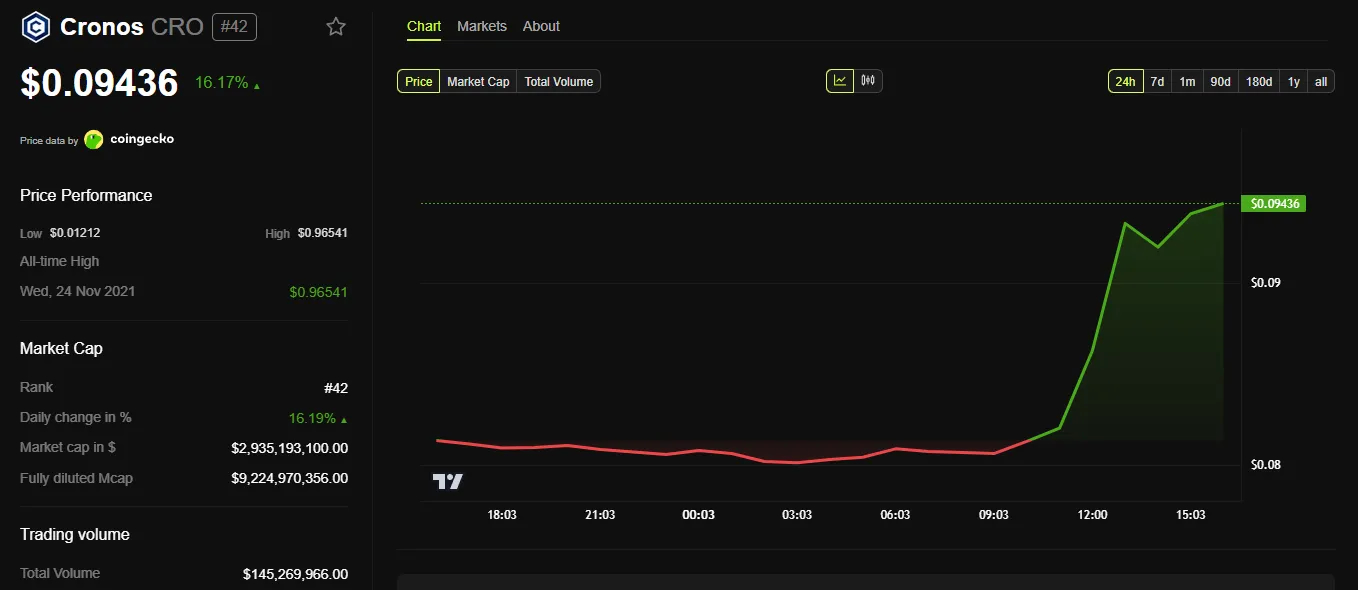The image size is (1358, 590).
Task: Set chart range to 1m
Action: point(1187,82)
